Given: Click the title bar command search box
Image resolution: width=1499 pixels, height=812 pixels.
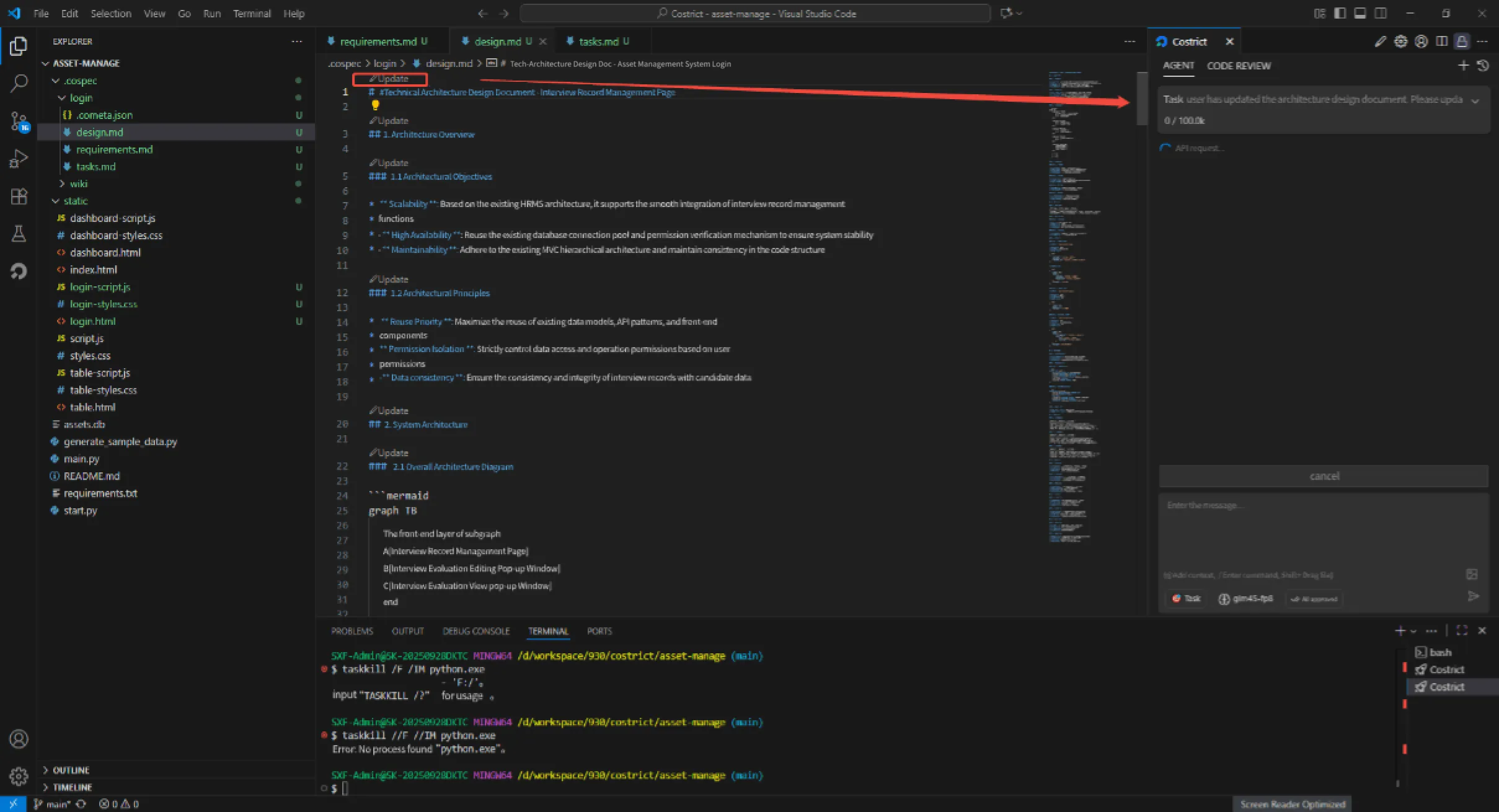Looking at the screenshot, I should (x=755, y=13).
